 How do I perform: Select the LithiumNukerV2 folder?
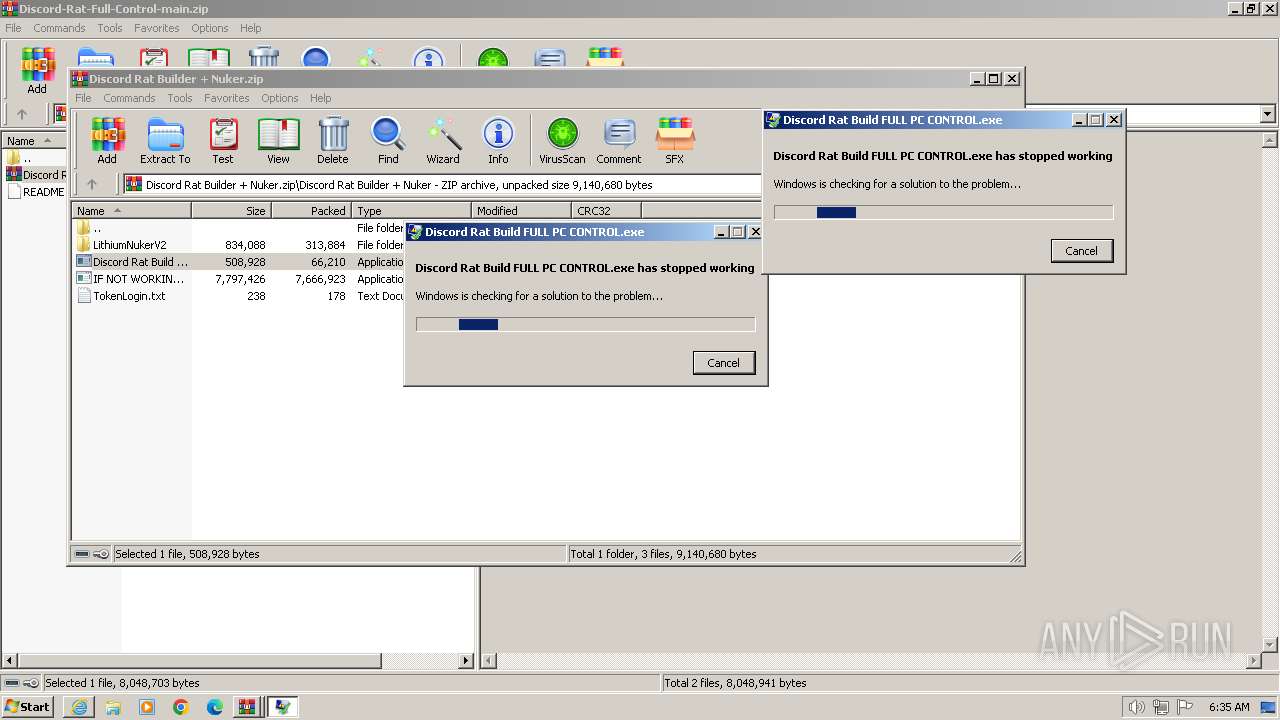130,245
